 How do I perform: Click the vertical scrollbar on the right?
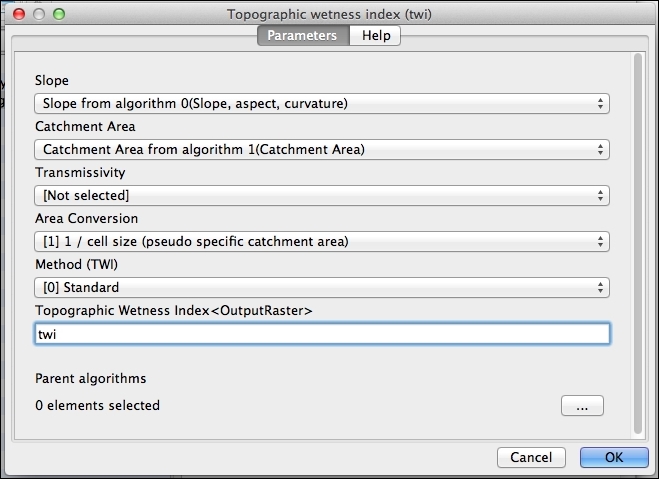[638, 240]
